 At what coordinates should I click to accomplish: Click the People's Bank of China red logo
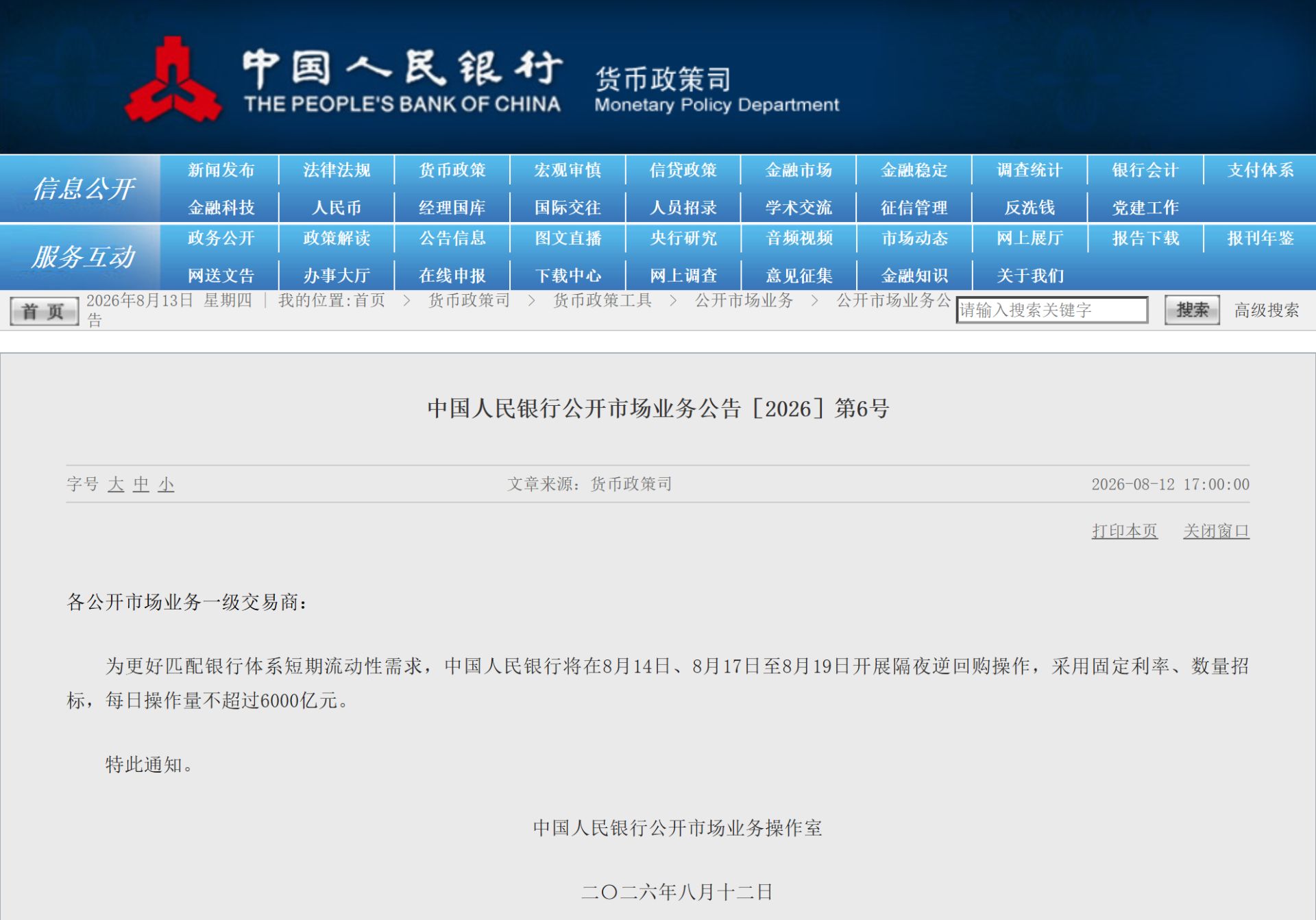(173, 81)
